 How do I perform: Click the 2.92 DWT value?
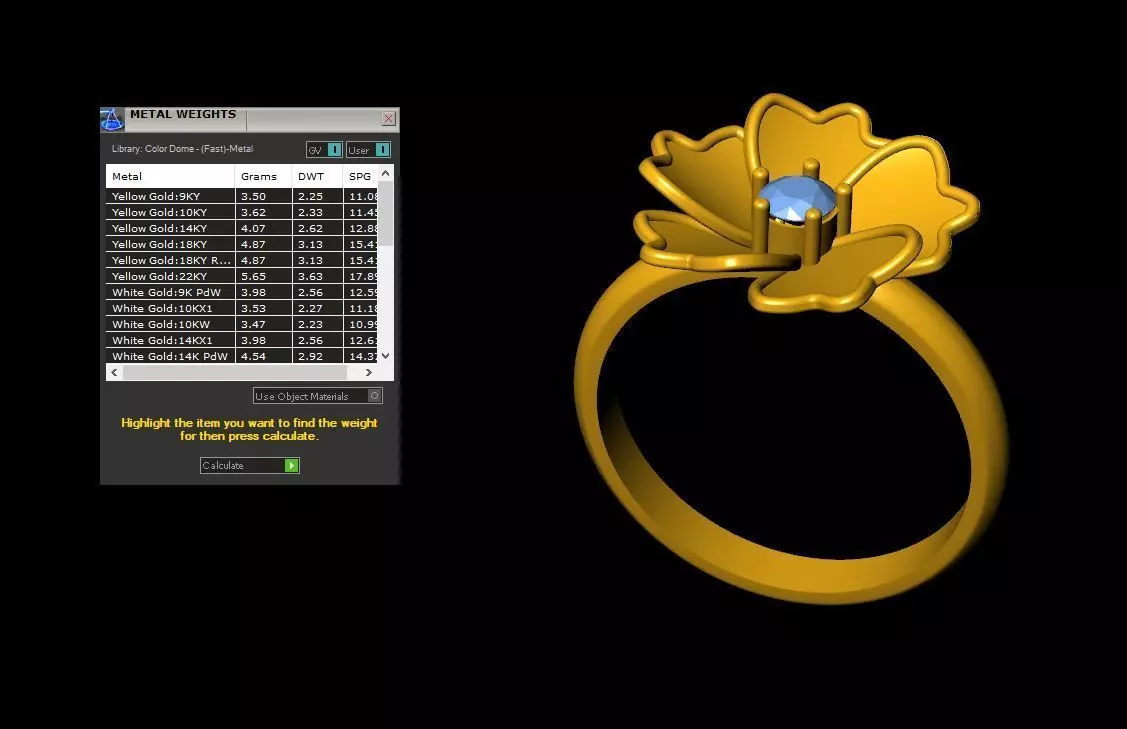[310, 356]
